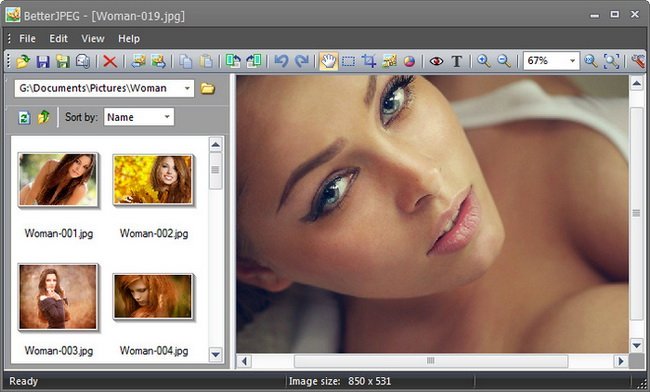The width and height of the screenshot is (650, 392).
Task: Minimize the BetterJPEG window
Action: click(x=595, y=15)
